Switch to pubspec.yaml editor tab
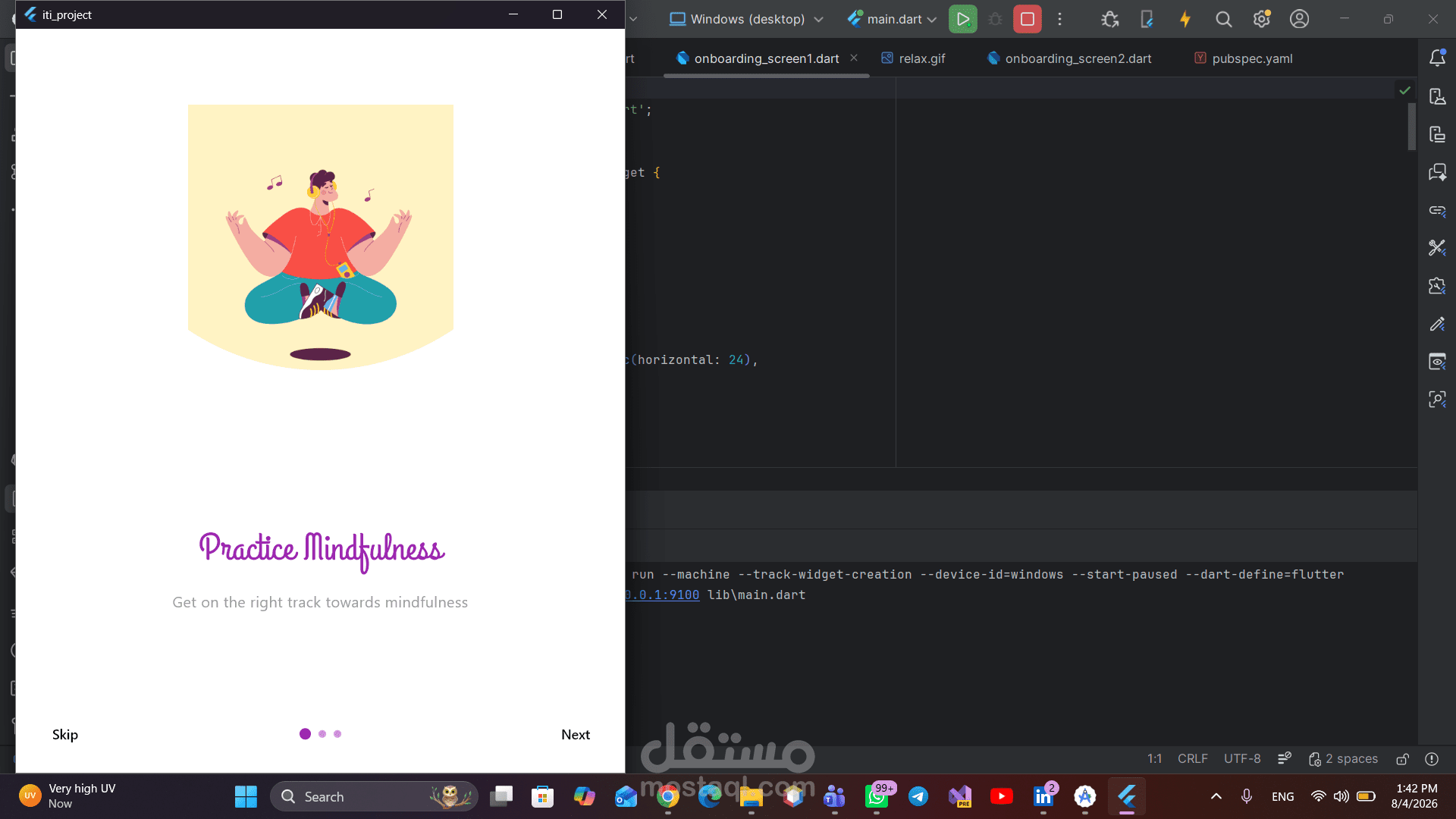Viewport: 1456px width, 819px height. pyautogui.click(x=1244, y=58)
